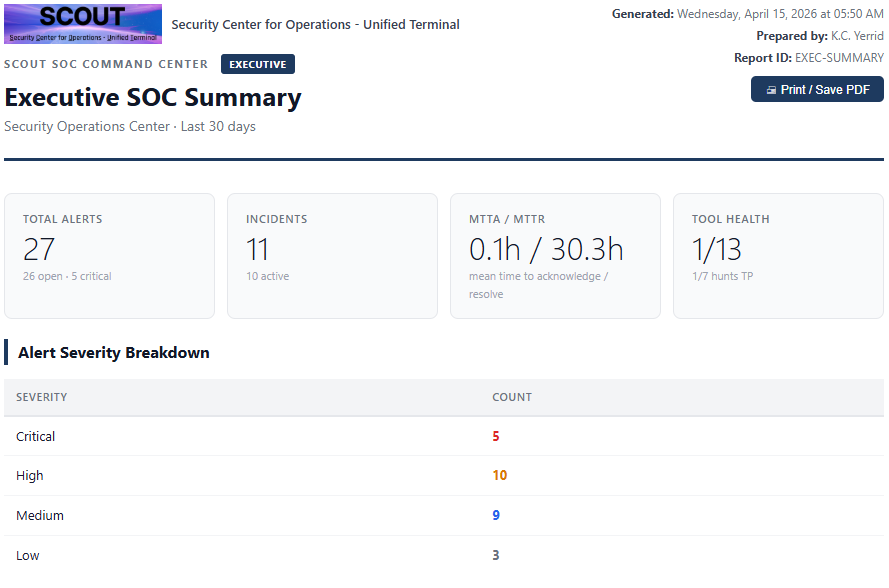The image size is (889, 588).
Task: Click the Print / Save PDF button
Action: pyautogui.click(x=817, y=90)
